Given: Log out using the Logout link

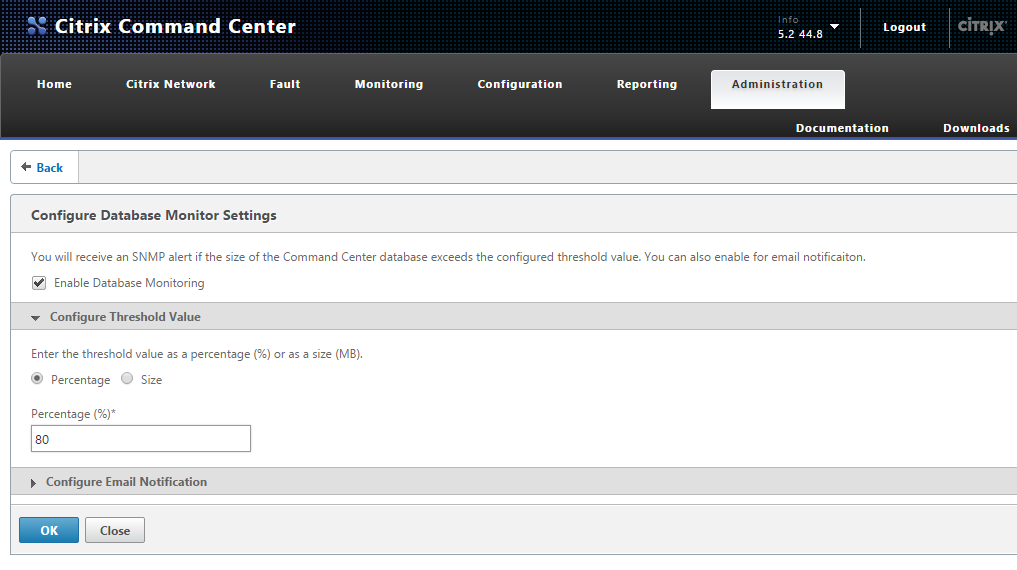Looking at the screenshot, I should [904, 27].
